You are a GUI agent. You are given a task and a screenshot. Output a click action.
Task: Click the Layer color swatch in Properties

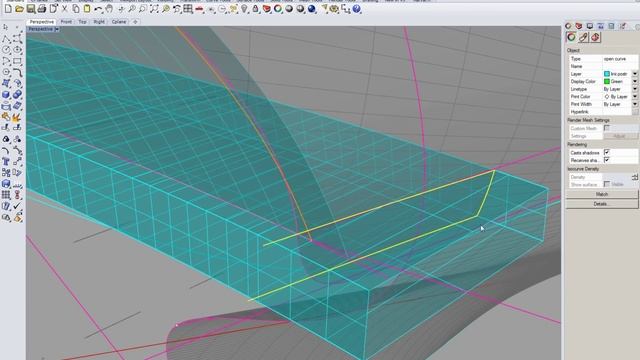point(607,74)
